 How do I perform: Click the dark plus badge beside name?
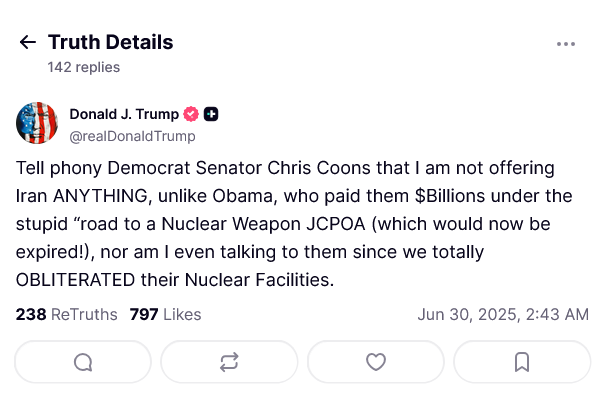(x=211, y=114)
